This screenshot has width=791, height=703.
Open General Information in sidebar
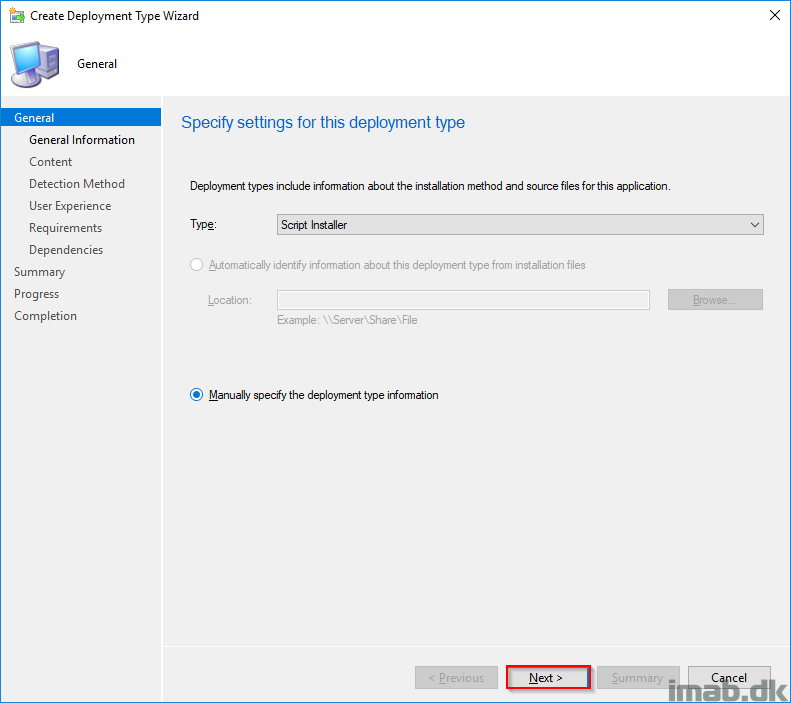tap(82, 140)
